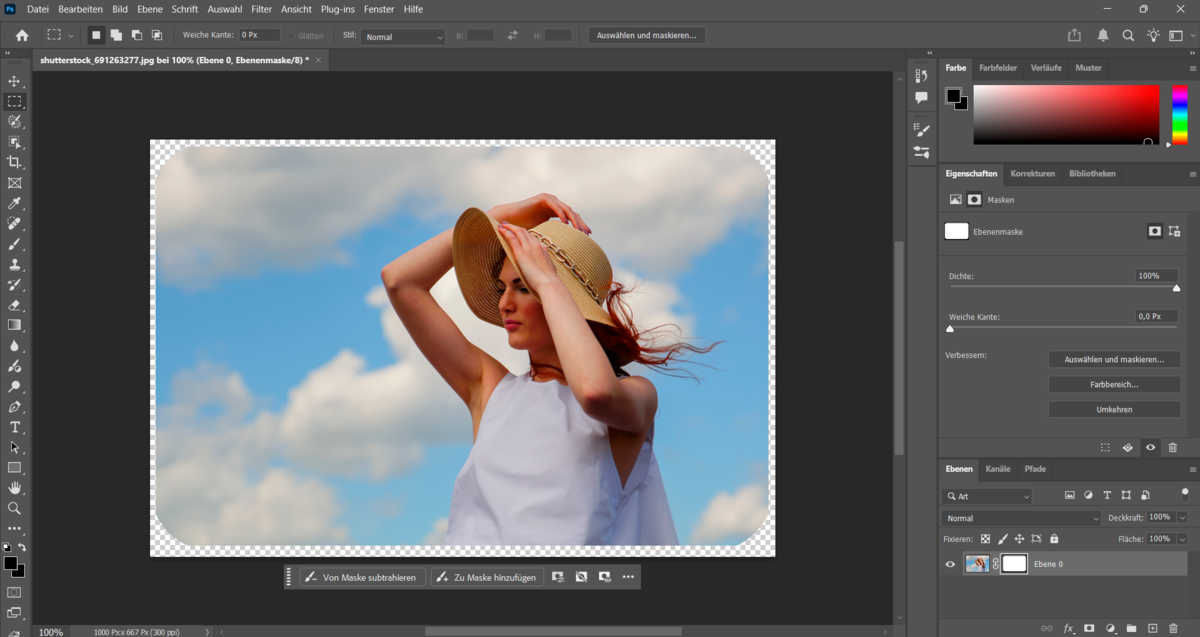
Task: Hide the Ebene 0 layer
Action: coord(950,564)
